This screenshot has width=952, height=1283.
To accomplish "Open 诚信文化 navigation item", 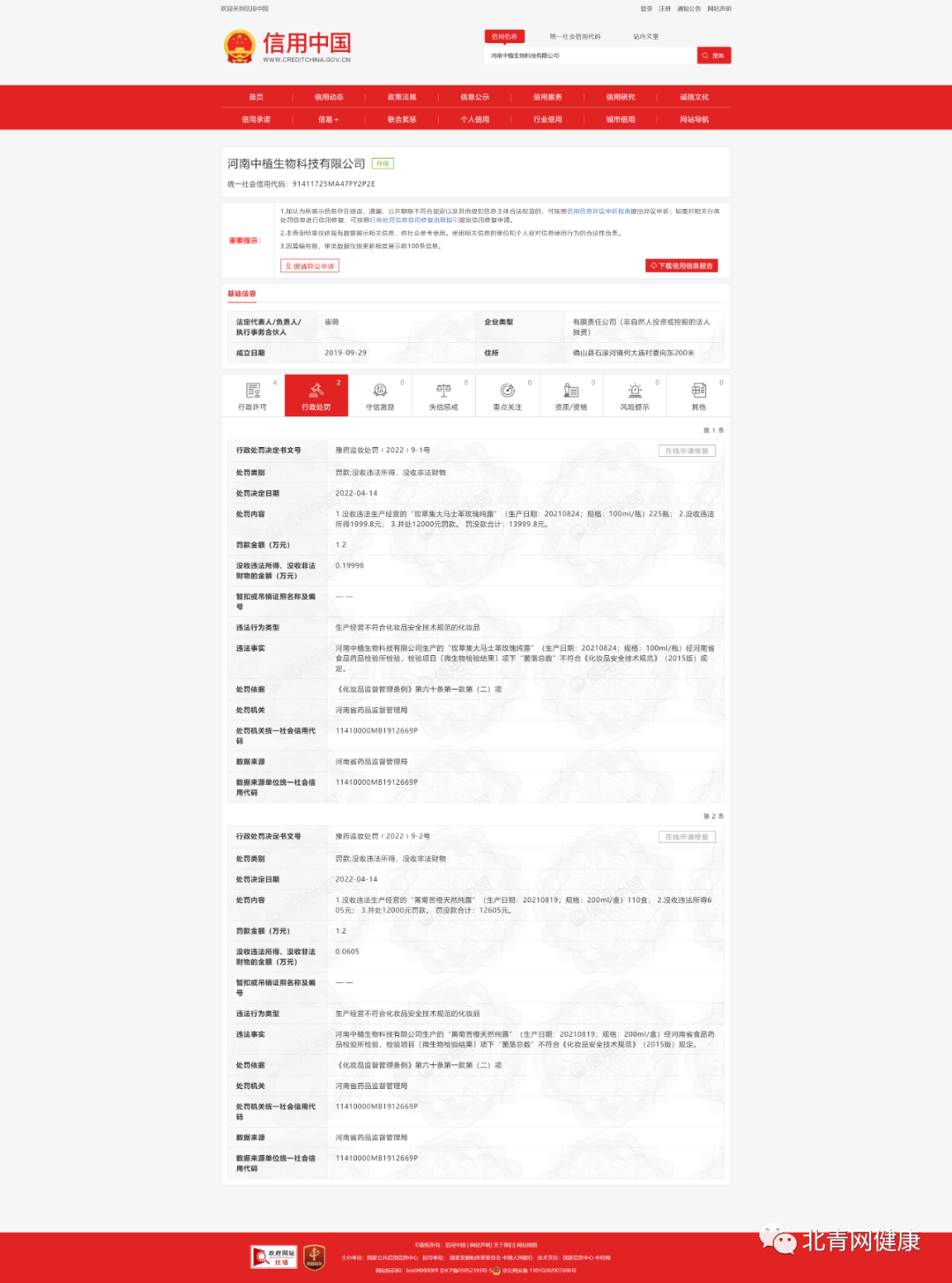I will (x=695, y=97).
